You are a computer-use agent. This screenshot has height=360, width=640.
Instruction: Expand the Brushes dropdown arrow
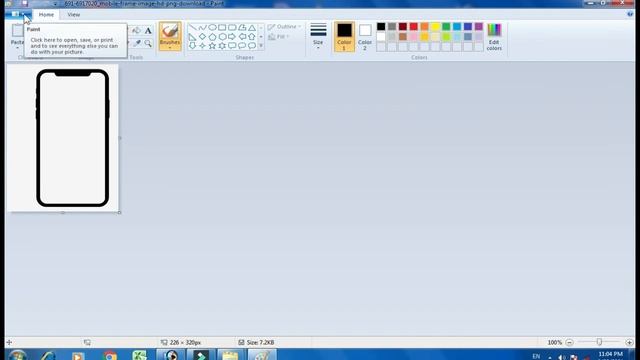(170, 48)
